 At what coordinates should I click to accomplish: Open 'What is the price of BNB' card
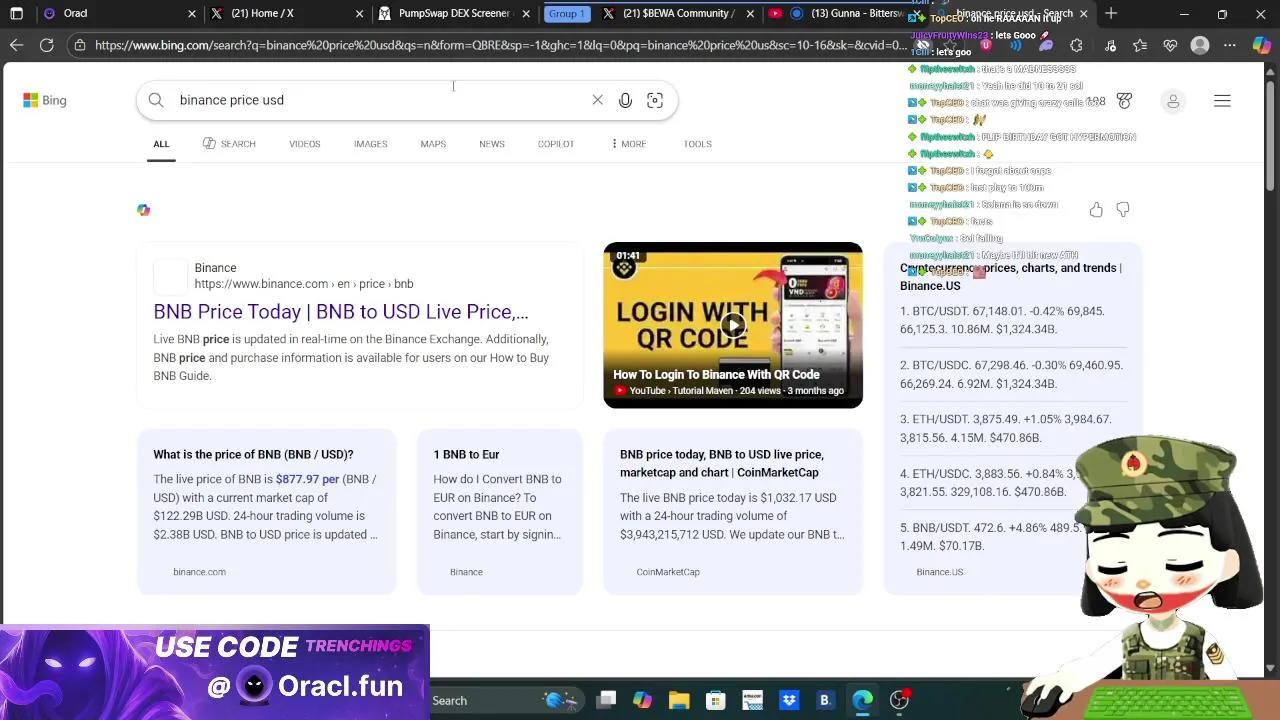coord(267,512)
